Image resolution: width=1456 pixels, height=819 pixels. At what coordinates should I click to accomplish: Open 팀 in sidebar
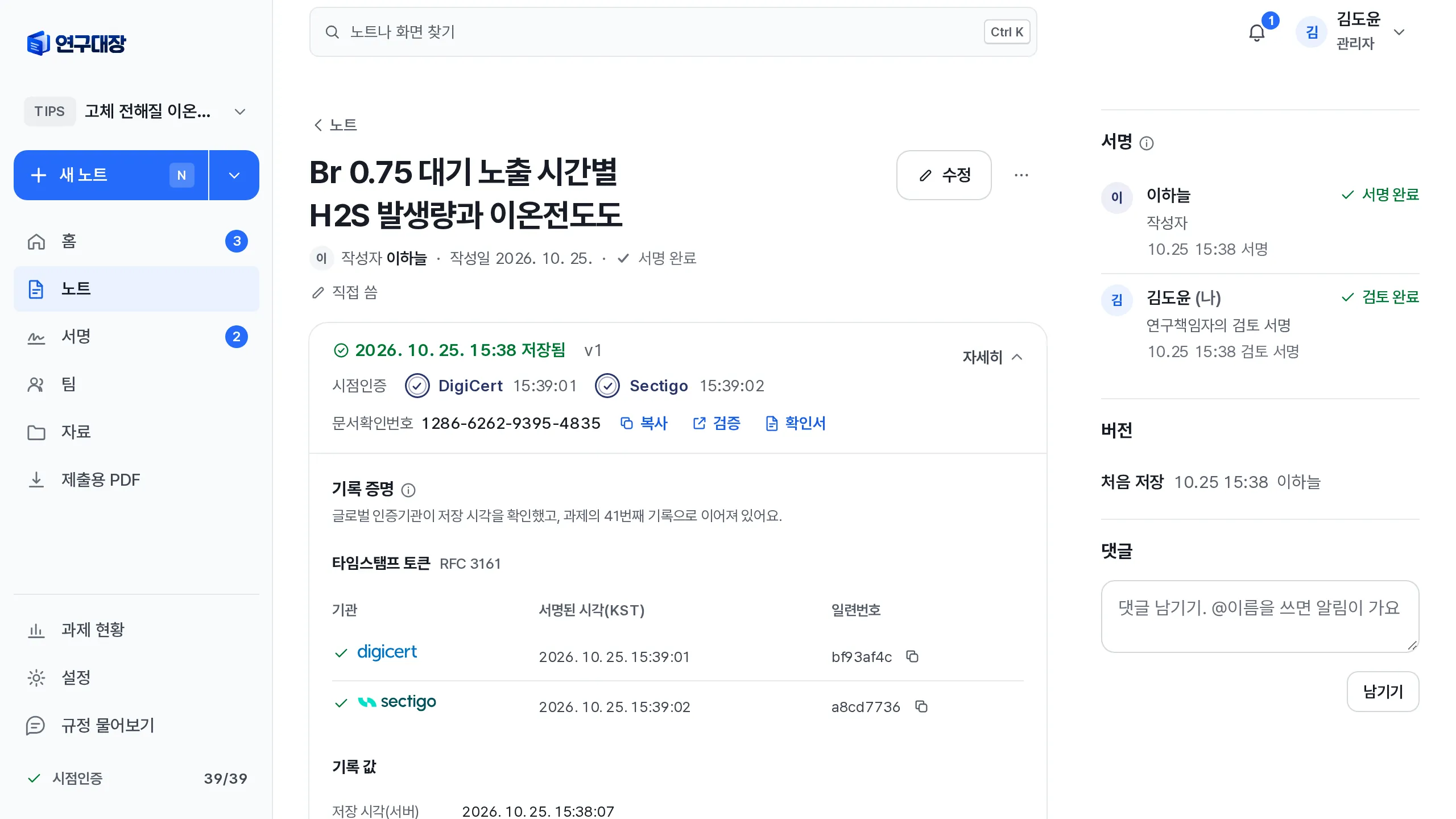pos(136,384)
